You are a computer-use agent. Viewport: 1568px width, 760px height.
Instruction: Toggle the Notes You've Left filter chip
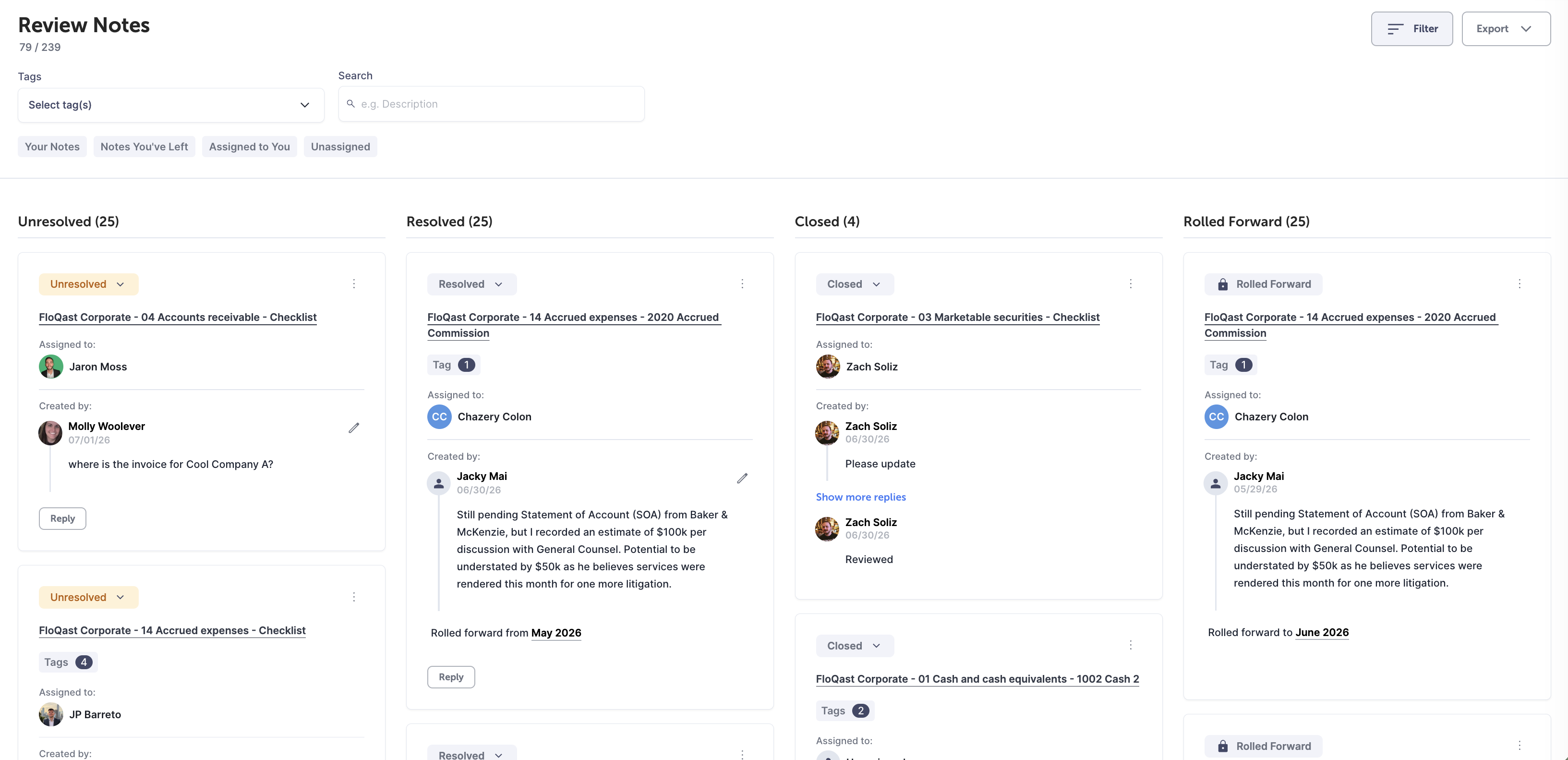point(144,146)
